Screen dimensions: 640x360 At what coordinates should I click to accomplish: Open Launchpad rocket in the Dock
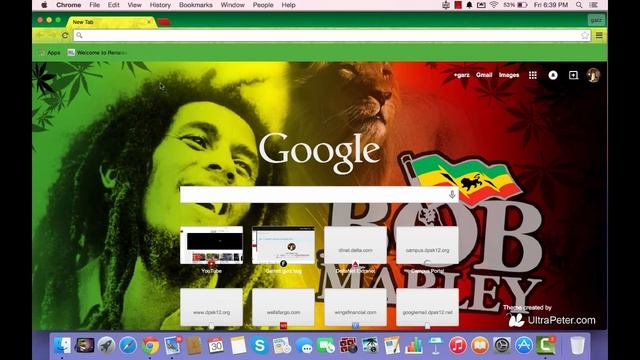coord(106,345)
